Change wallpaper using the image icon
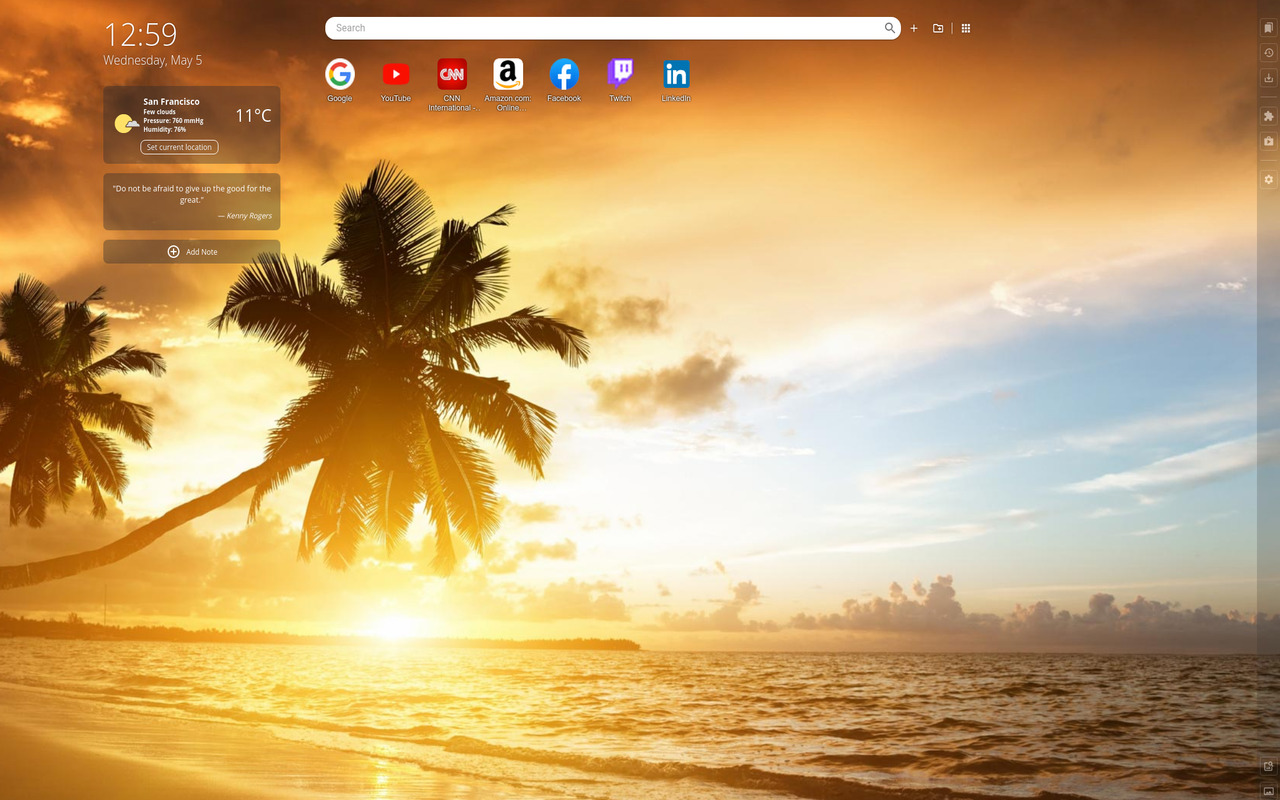 [1268, 790]
